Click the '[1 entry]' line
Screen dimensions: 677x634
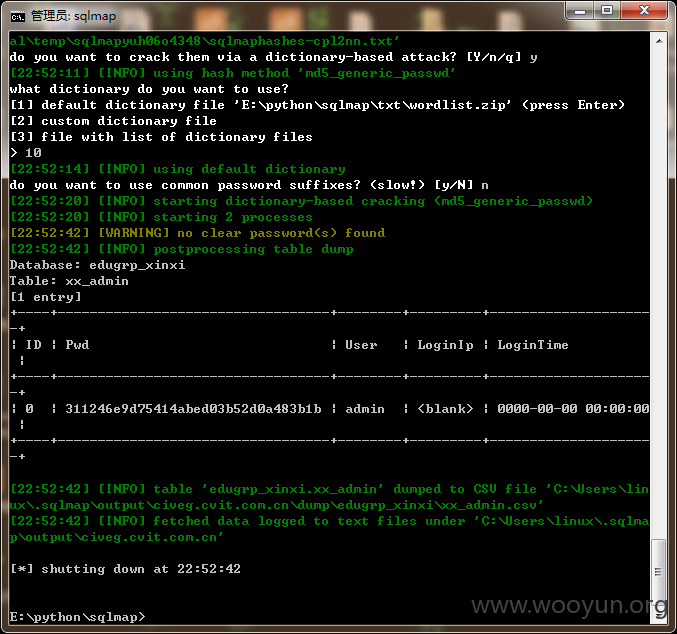click(x=45, y=297)
